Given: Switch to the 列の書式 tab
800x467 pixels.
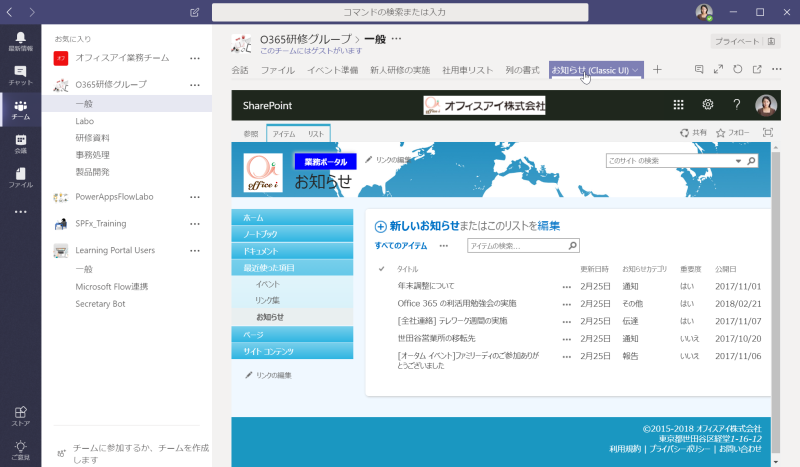Looking at the screenshot, I should [x=522, y=70].
